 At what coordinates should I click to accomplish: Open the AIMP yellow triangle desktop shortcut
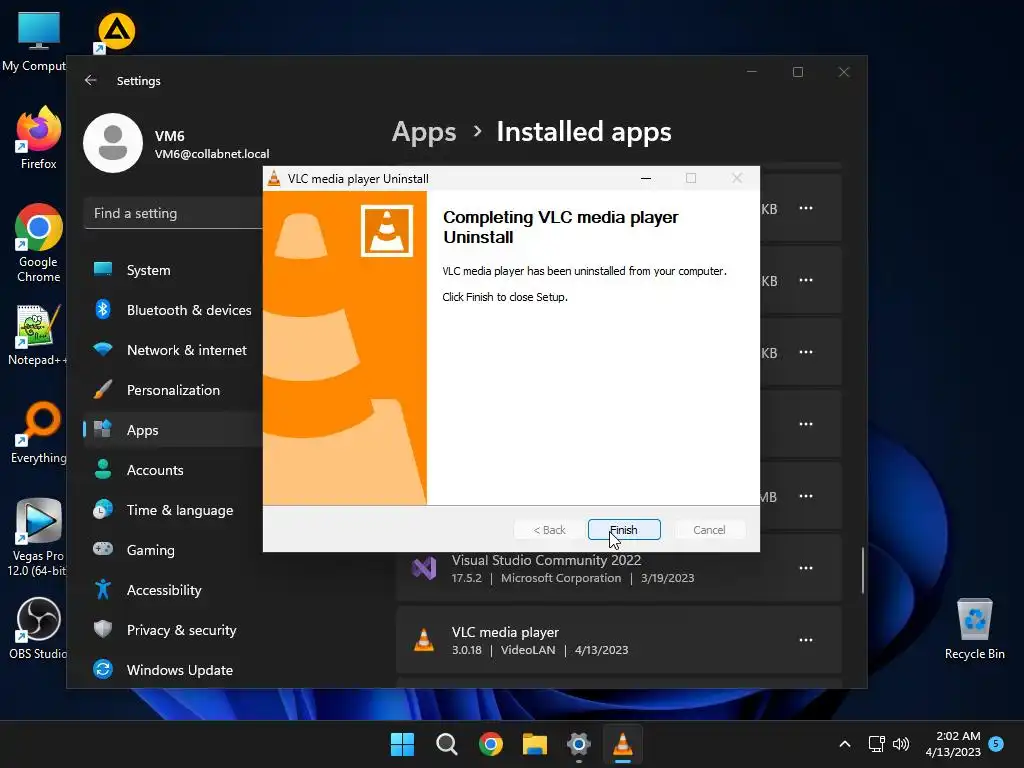coord(116,31)
